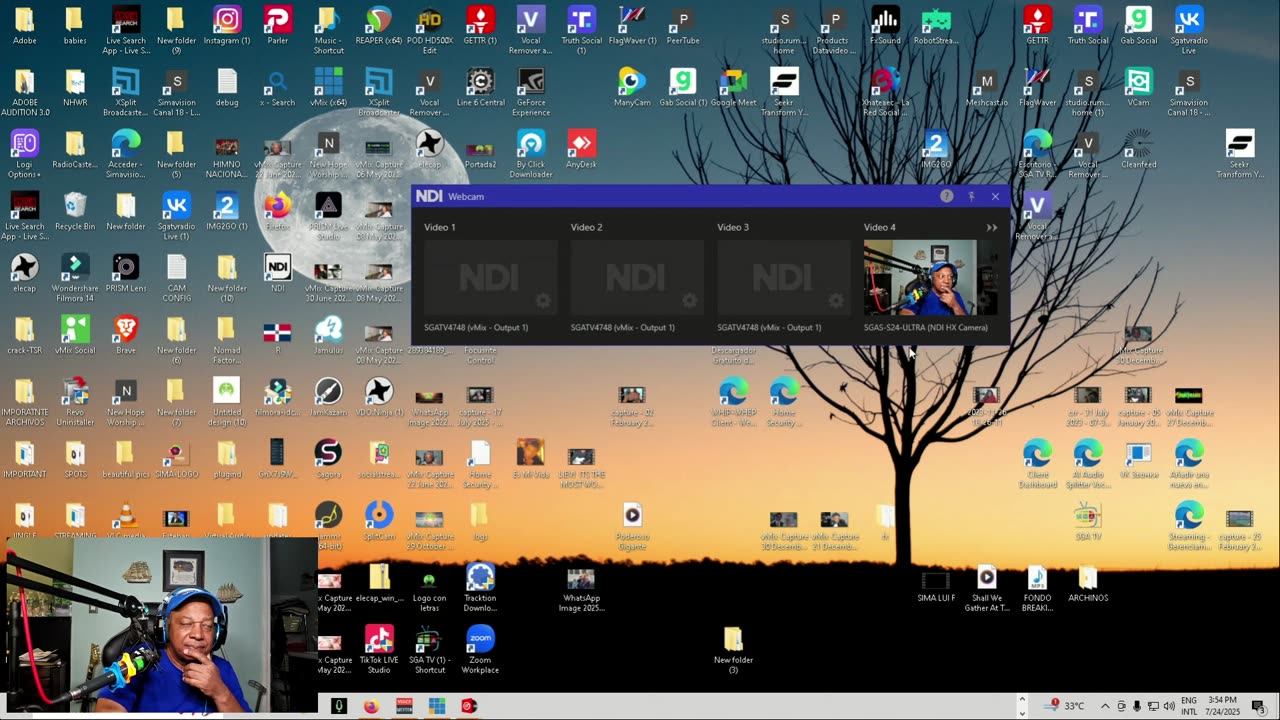Screen dimensions: 1280x720
Task: Click Firefox in the taskbar
Action: [371, 706]
